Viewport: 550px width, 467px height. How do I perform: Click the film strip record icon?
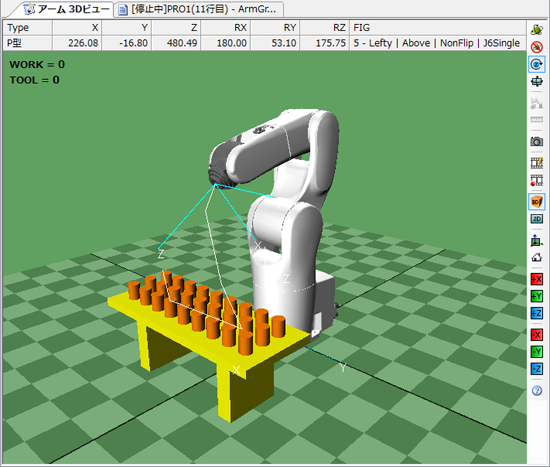[537, 180]
